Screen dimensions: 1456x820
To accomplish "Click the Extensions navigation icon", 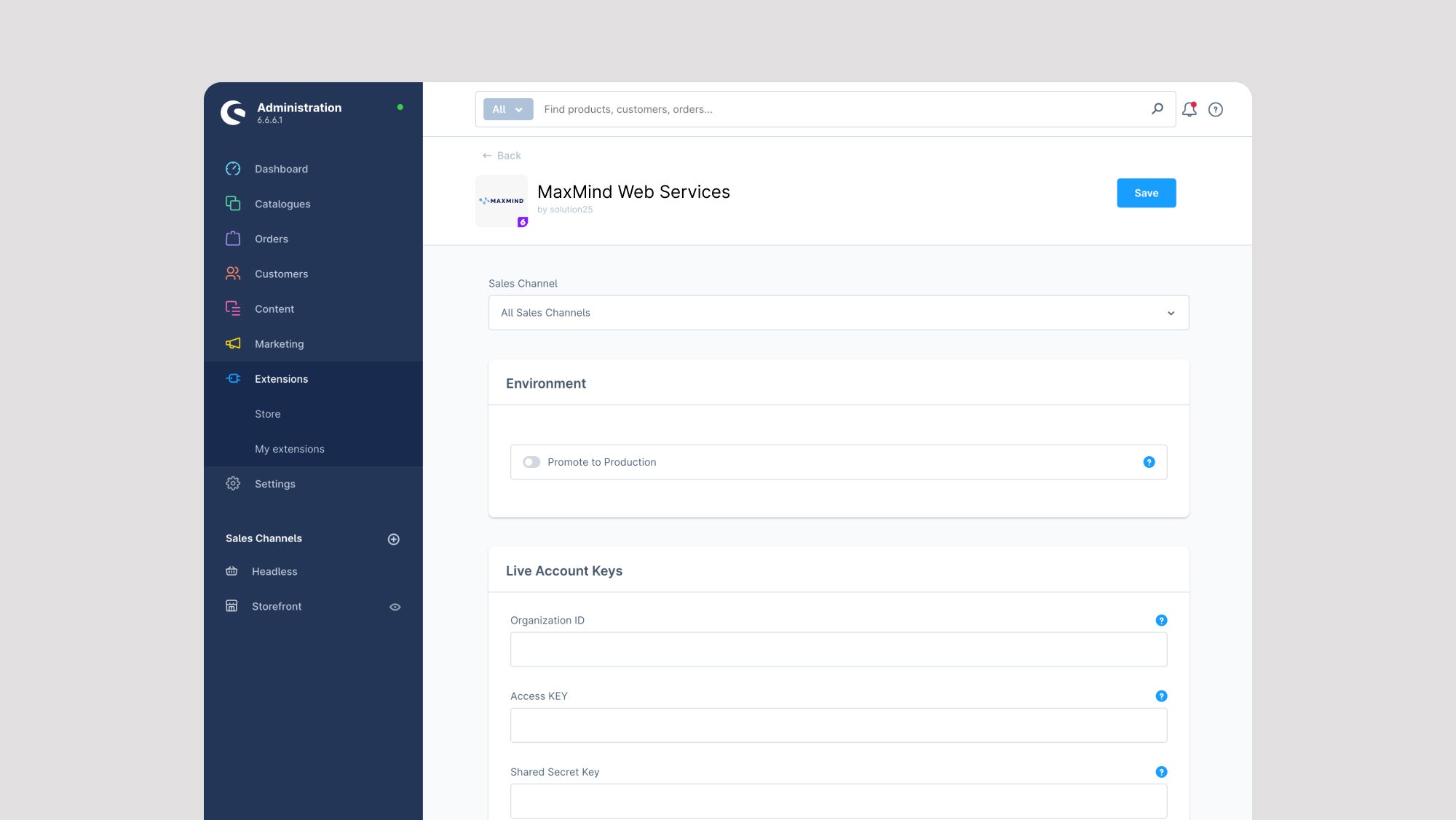I will pyautogui.click(x=232, y=378).
